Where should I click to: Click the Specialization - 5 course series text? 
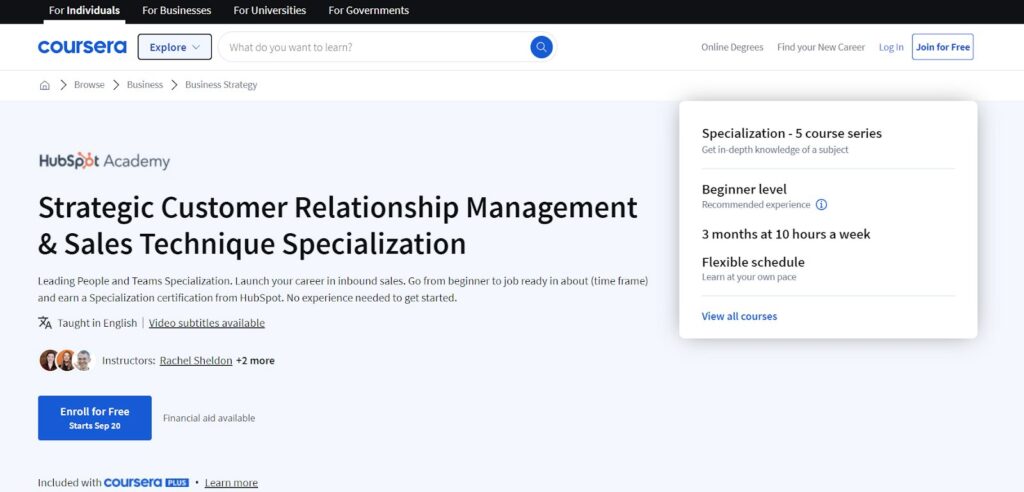(x=792, y=133)
